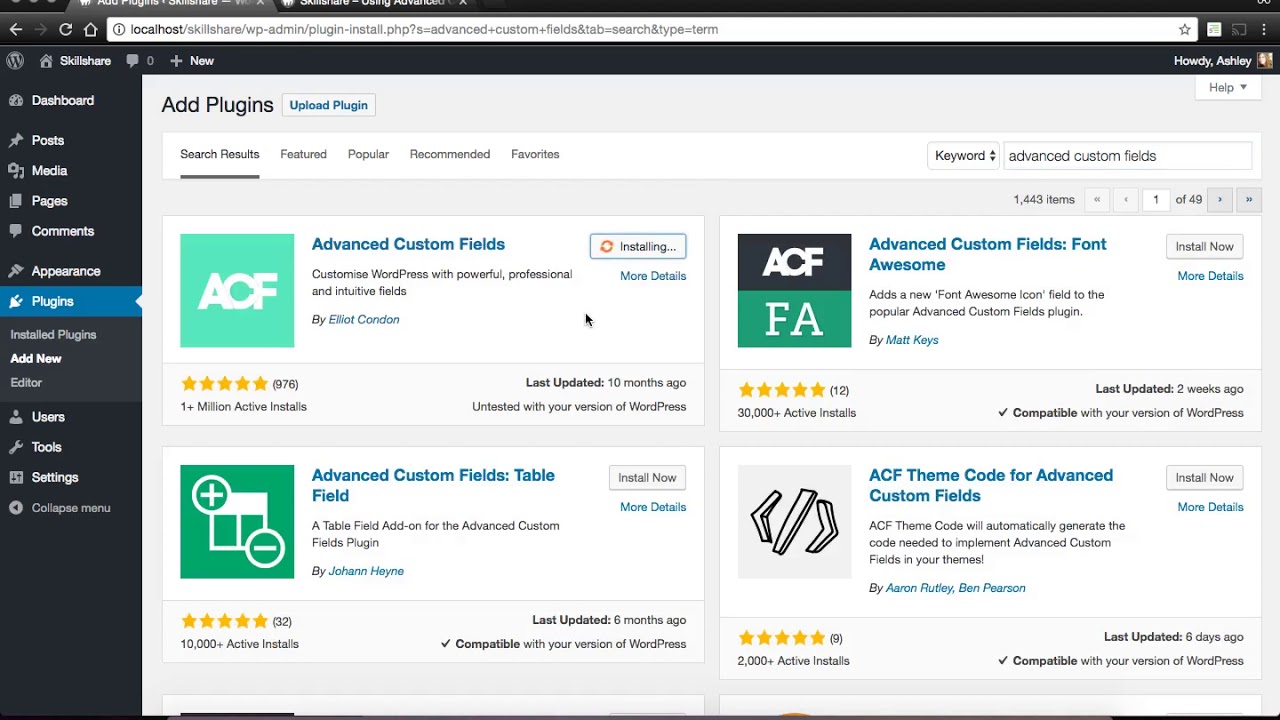Click the ACF Theme Code plugin thumbnail
1280x720 pixels.
pyautogui.click(x=794, y=522)
